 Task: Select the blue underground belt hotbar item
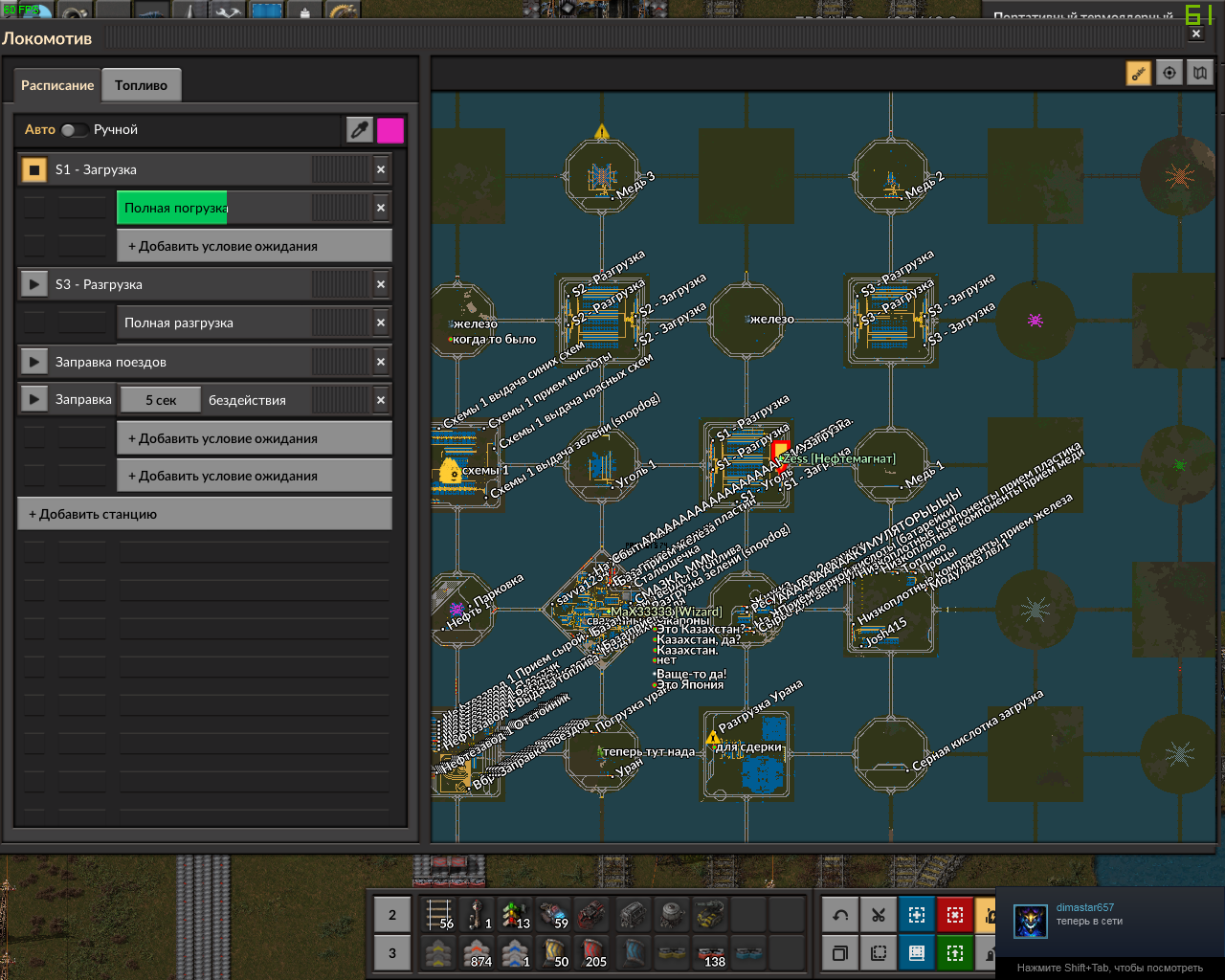(x=634, y=953)
